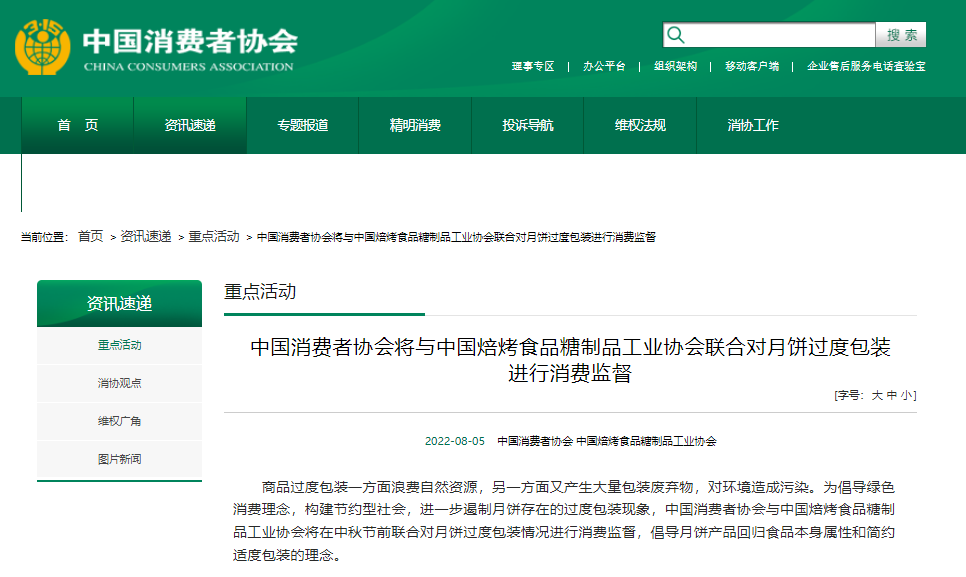Image resolution: width=966 pixels, height=577 pixels.
Task: Click the China Consumers Association logo emblem
Action: (43, 47)
